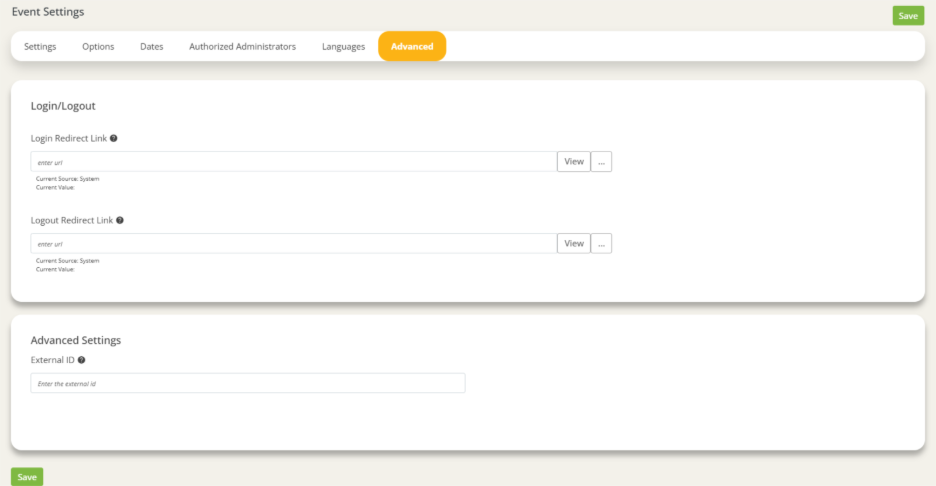936x486 pixels.
Task: Click the help icon beside Logout Redirect Link
Action: (x=119, y=220)
